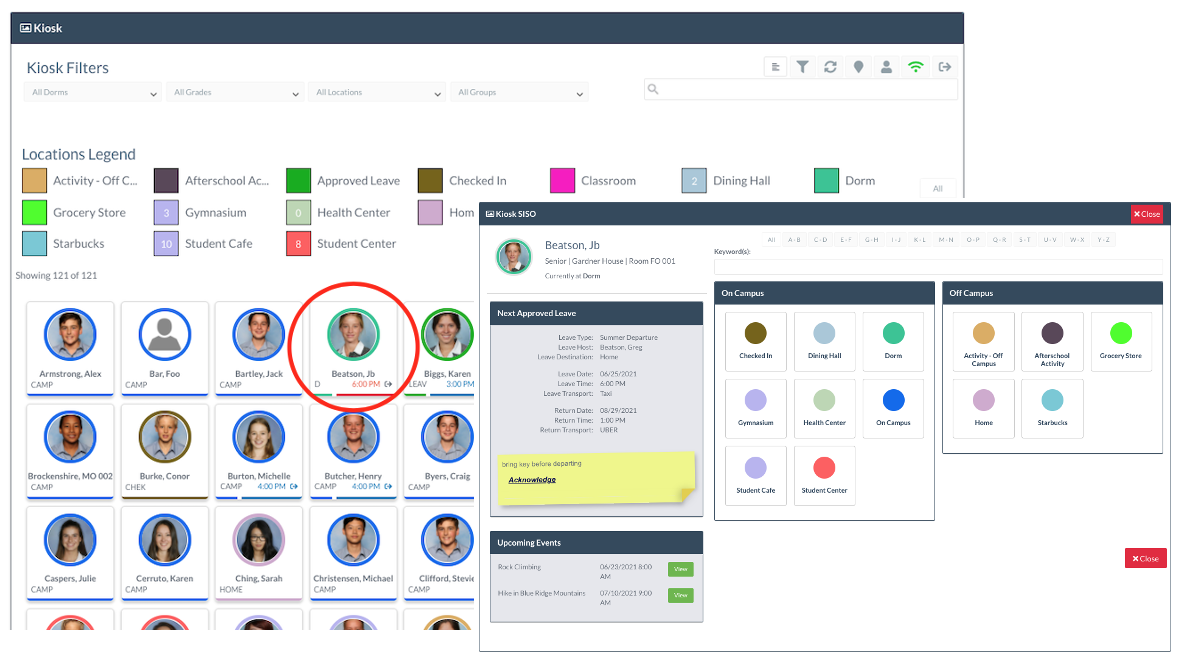This screenshot has width=1194, height=667.
Task: Click Classroom magenta legend swatch
Action: point(563,180)
